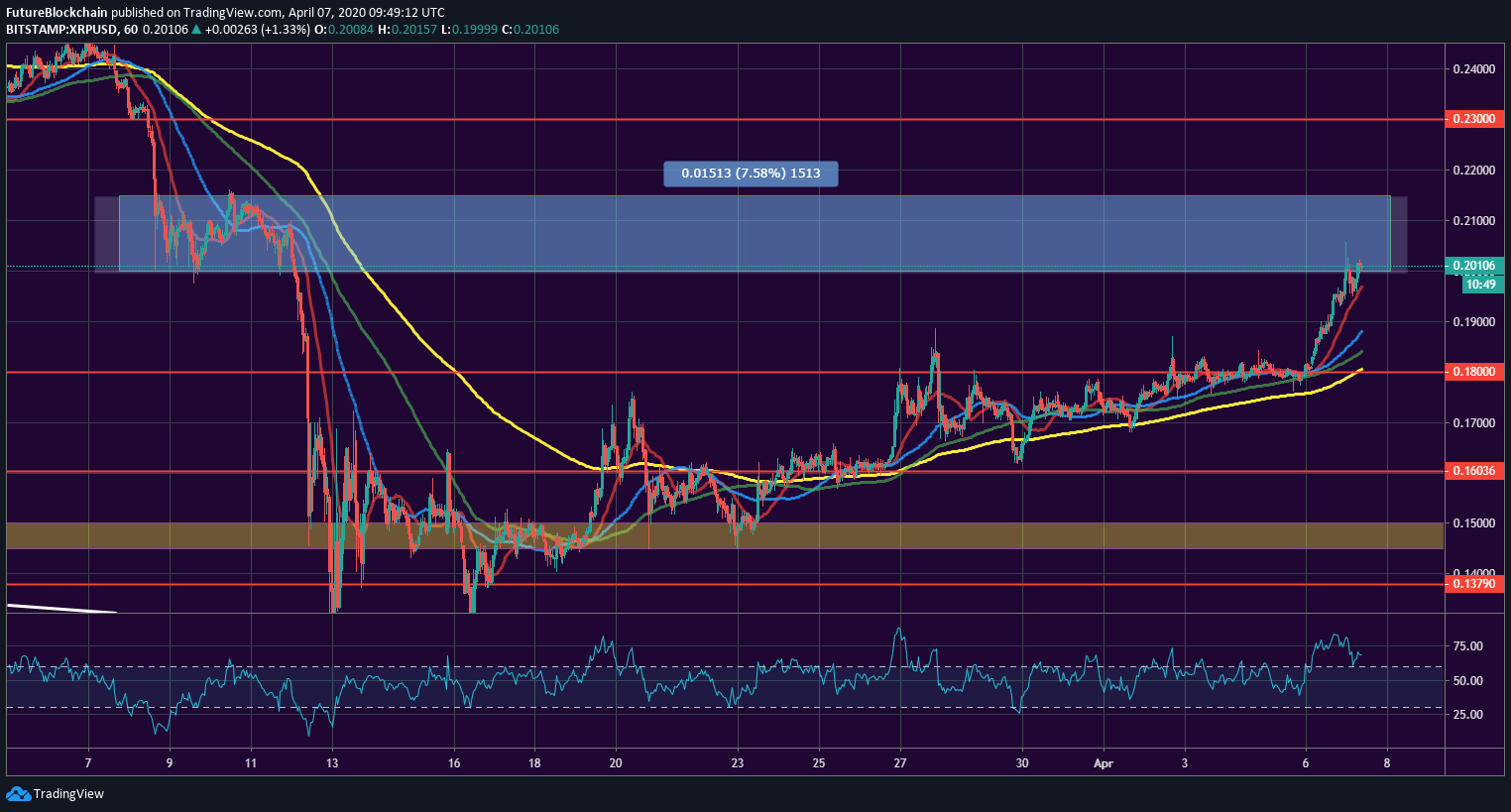Click the FutureBlockchain author name
1511x812 pixels.
57,13
